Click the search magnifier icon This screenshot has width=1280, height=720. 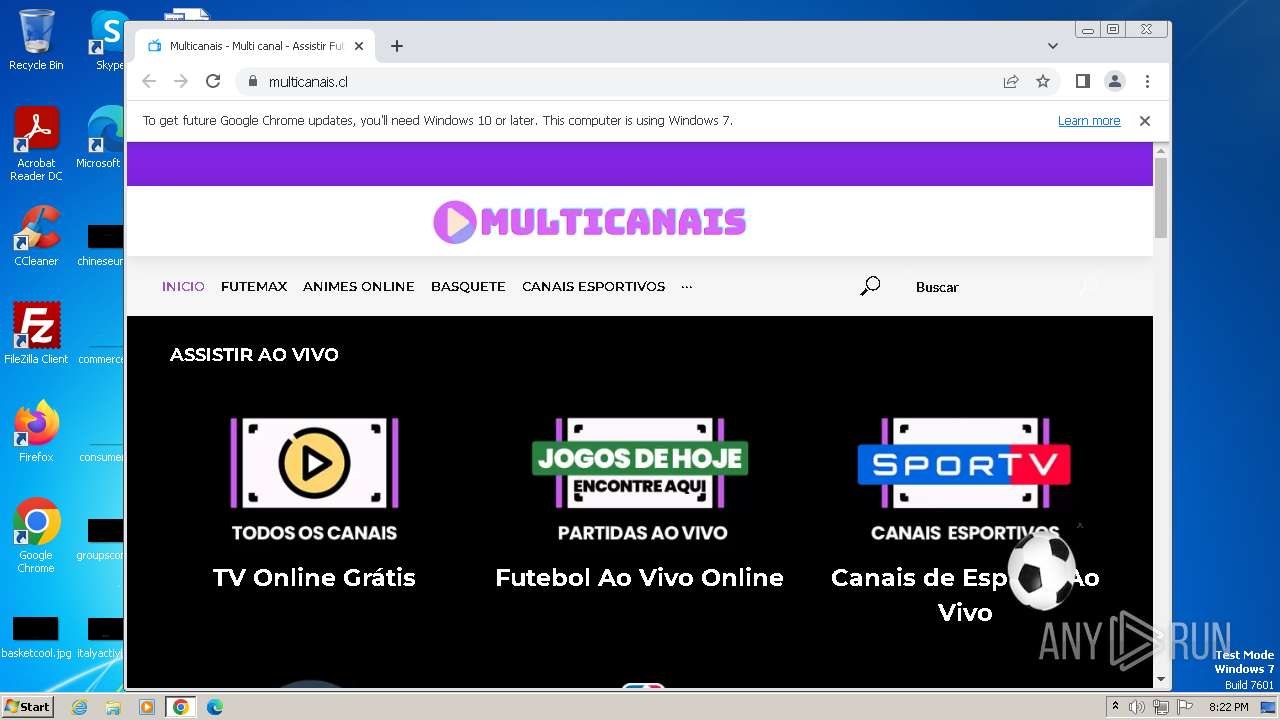870,286
